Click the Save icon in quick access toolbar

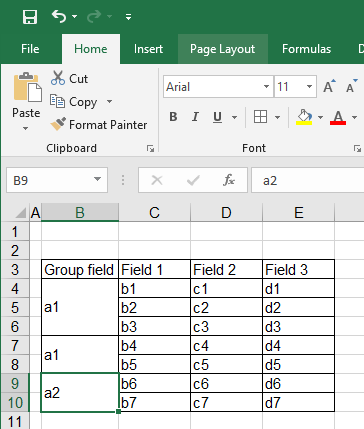coord(30,17)
